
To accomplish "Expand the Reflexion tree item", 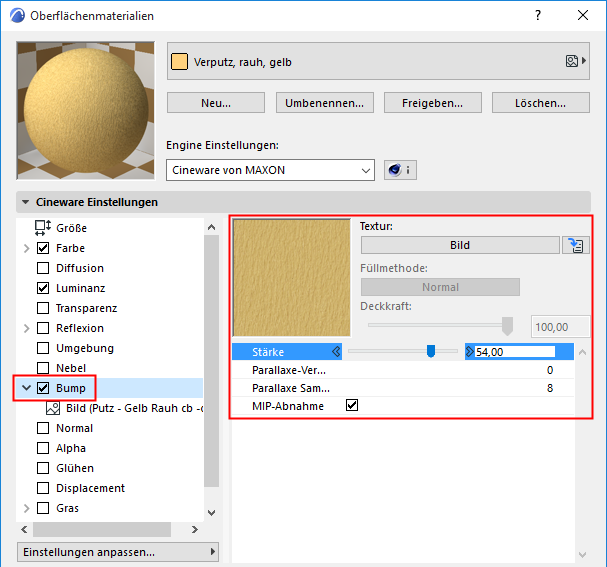I will (26, 328).
